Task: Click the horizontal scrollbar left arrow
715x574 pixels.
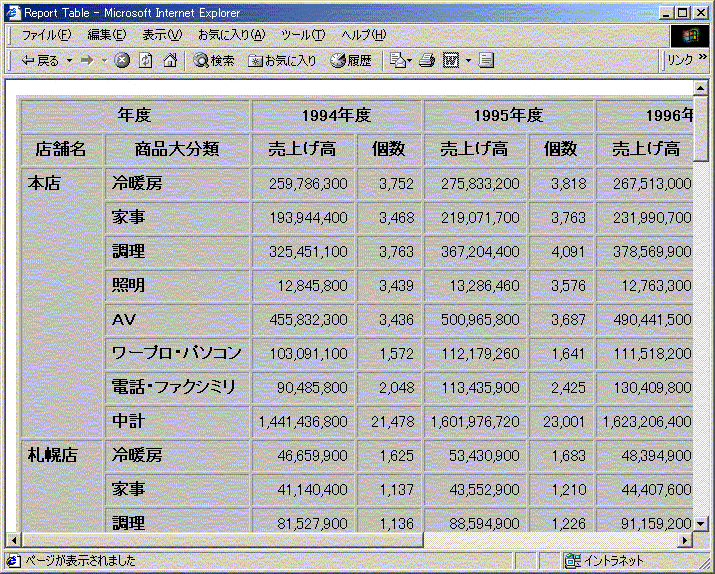Action: 13,541
